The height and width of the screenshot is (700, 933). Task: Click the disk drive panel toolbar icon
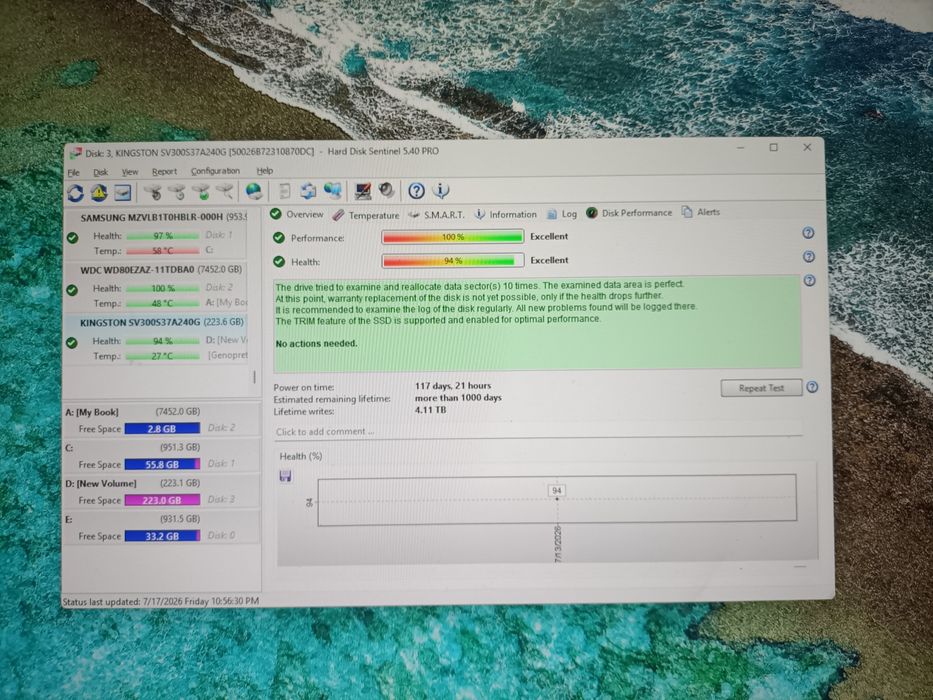(123, 192)
